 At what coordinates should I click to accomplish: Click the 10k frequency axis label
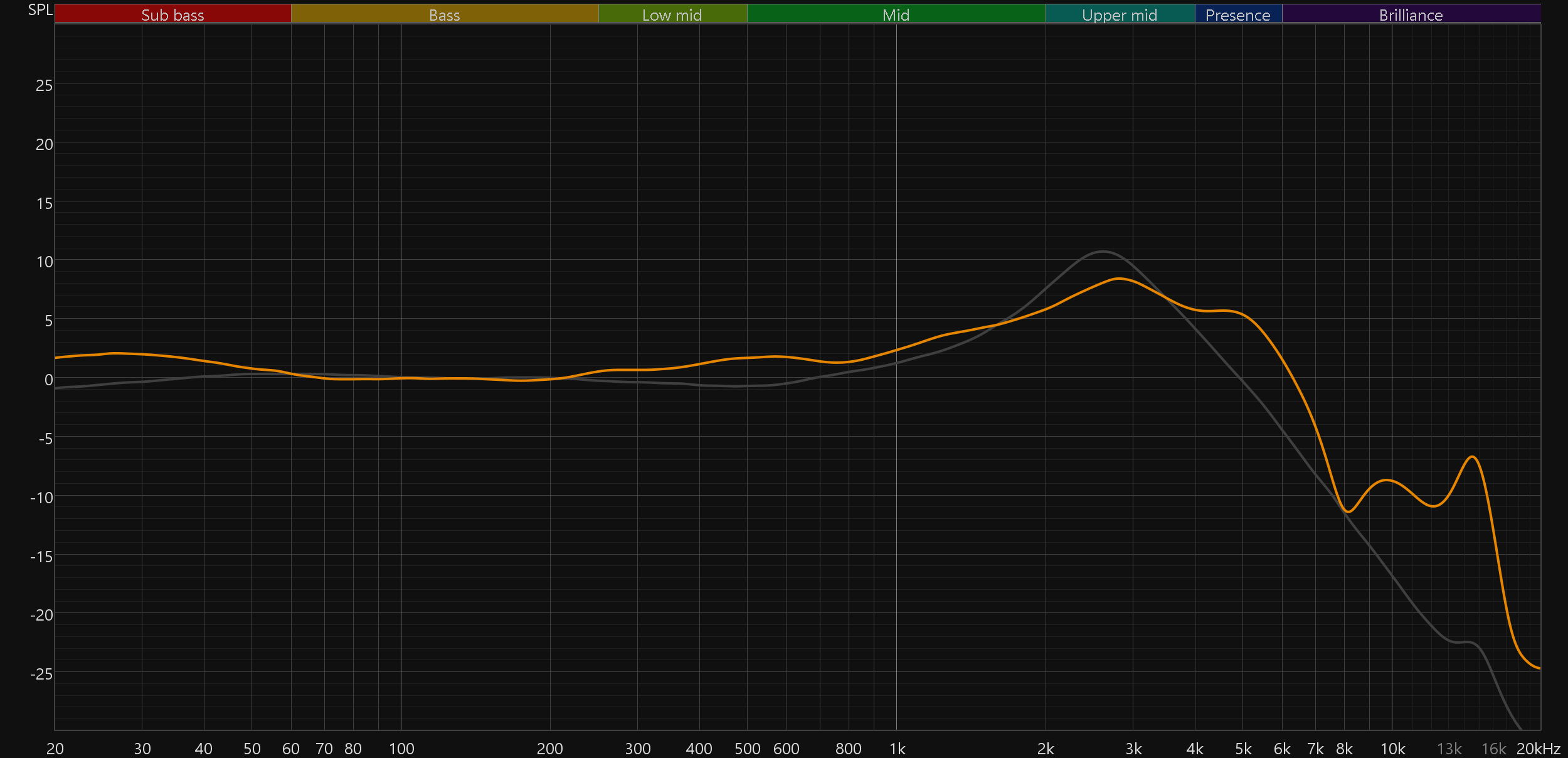1392,749
